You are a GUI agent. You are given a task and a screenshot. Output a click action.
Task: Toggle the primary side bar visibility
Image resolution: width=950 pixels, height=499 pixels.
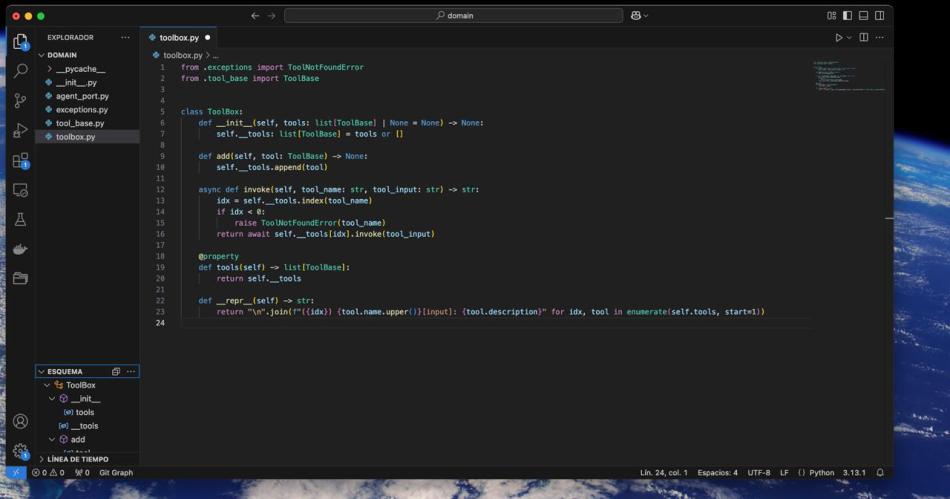coord(847,16)
